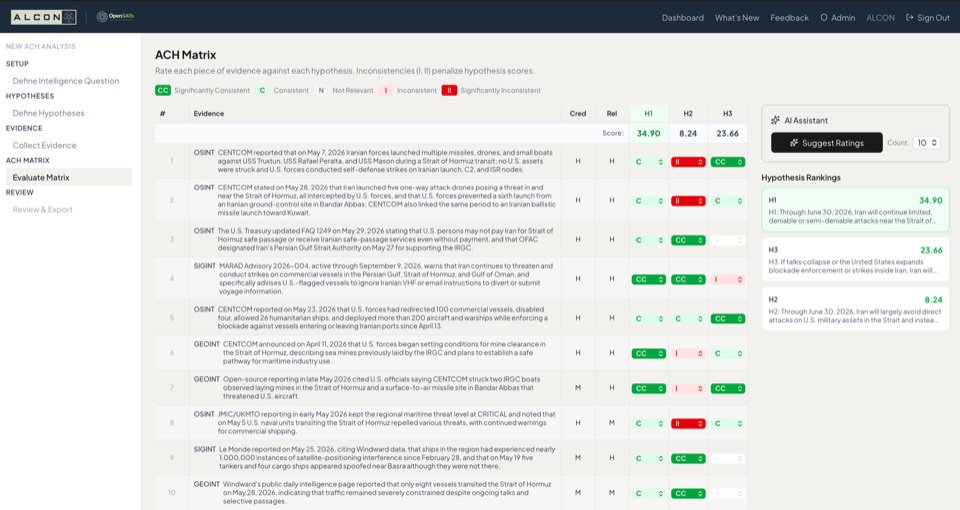Screen dimensions: 960x510
Task: Select the H2 hypothesis ranking card
Action: coord(855,309)
